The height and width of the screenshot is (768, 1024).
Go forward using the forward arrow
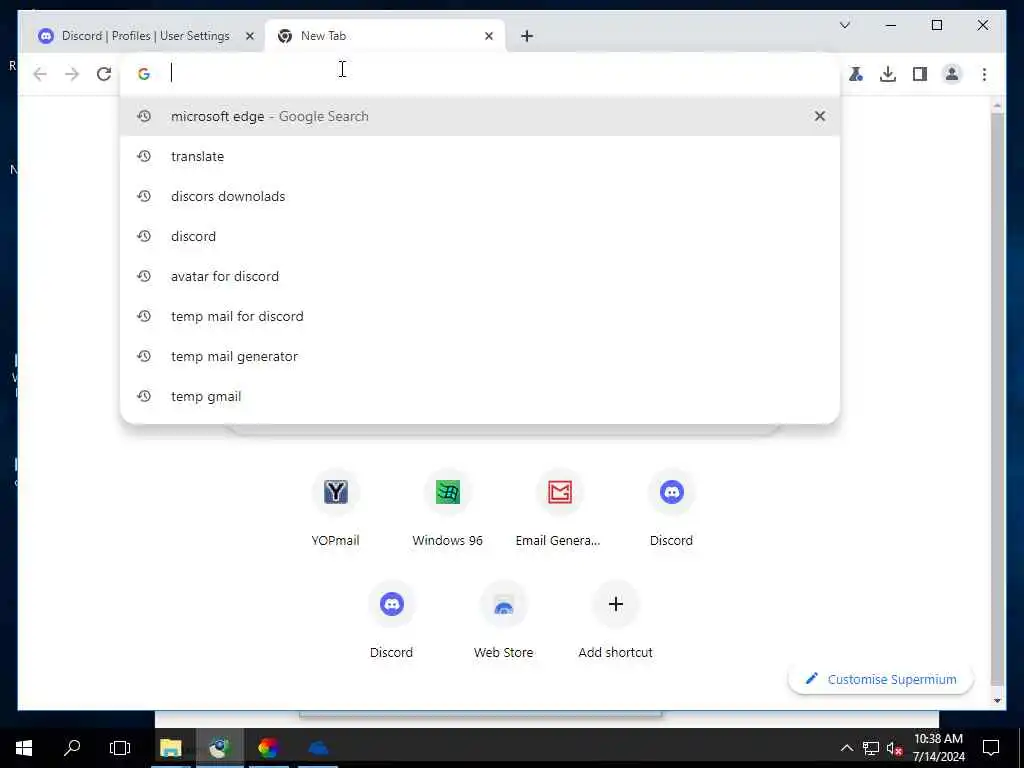(x=72, y=74)
